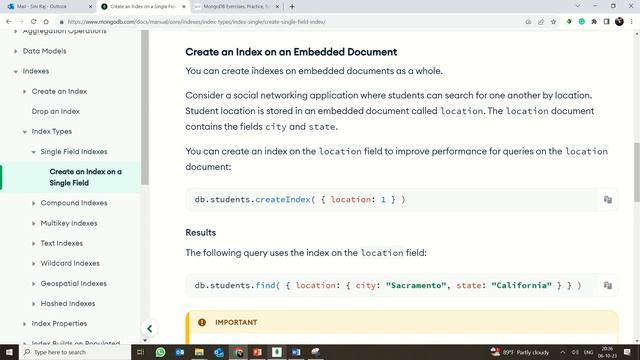Expand Wildcard Indexes
The image size is (640, 360).
point(33,263)
